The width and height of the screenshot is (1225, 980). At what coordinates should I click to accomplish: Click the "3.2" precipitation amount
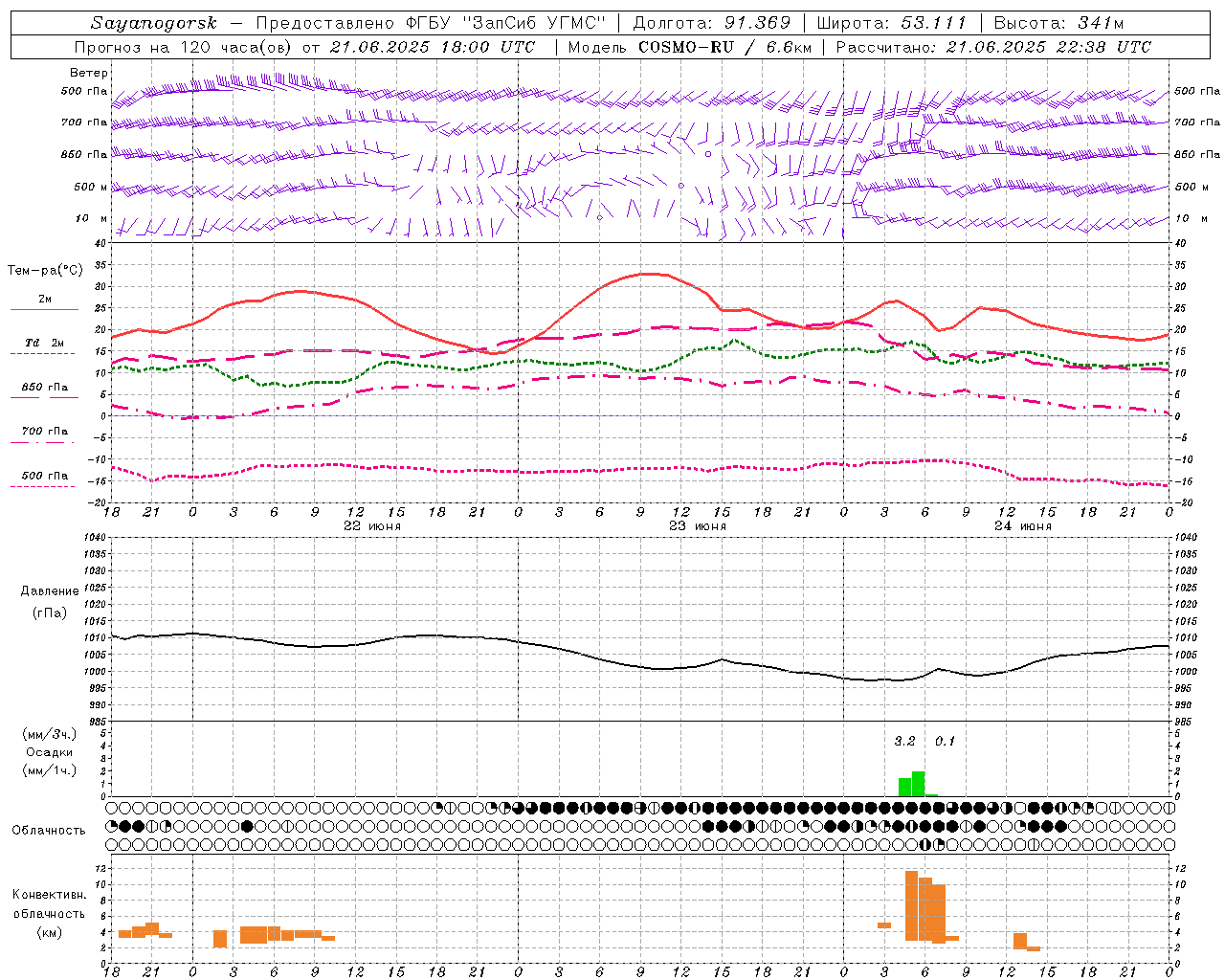point(904,742)
